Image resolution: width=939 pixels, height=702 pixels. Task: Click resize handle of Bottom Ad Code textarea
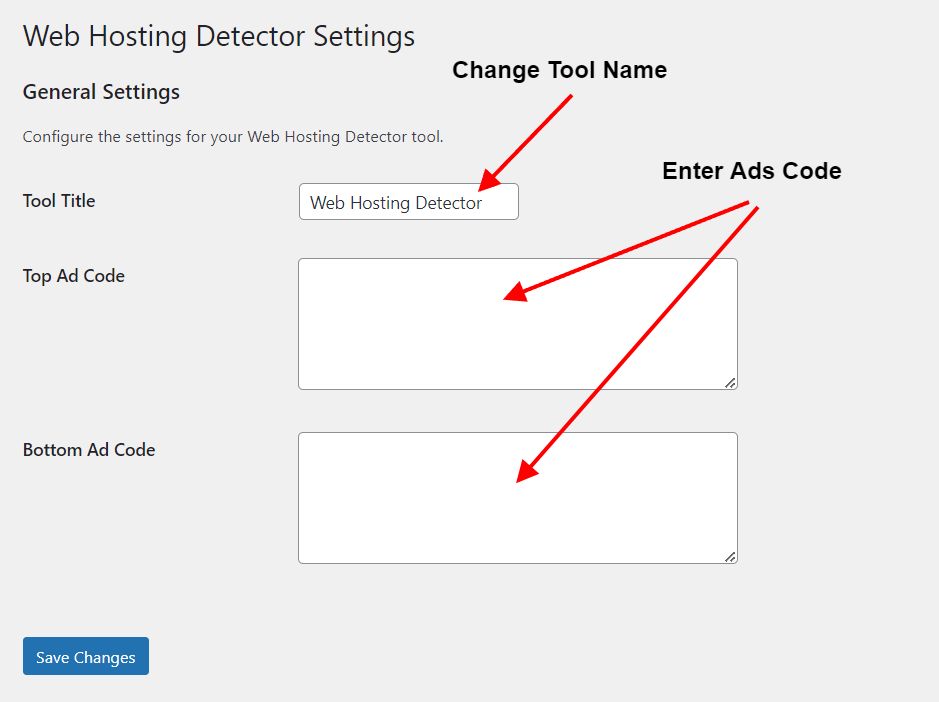(730, 556)
